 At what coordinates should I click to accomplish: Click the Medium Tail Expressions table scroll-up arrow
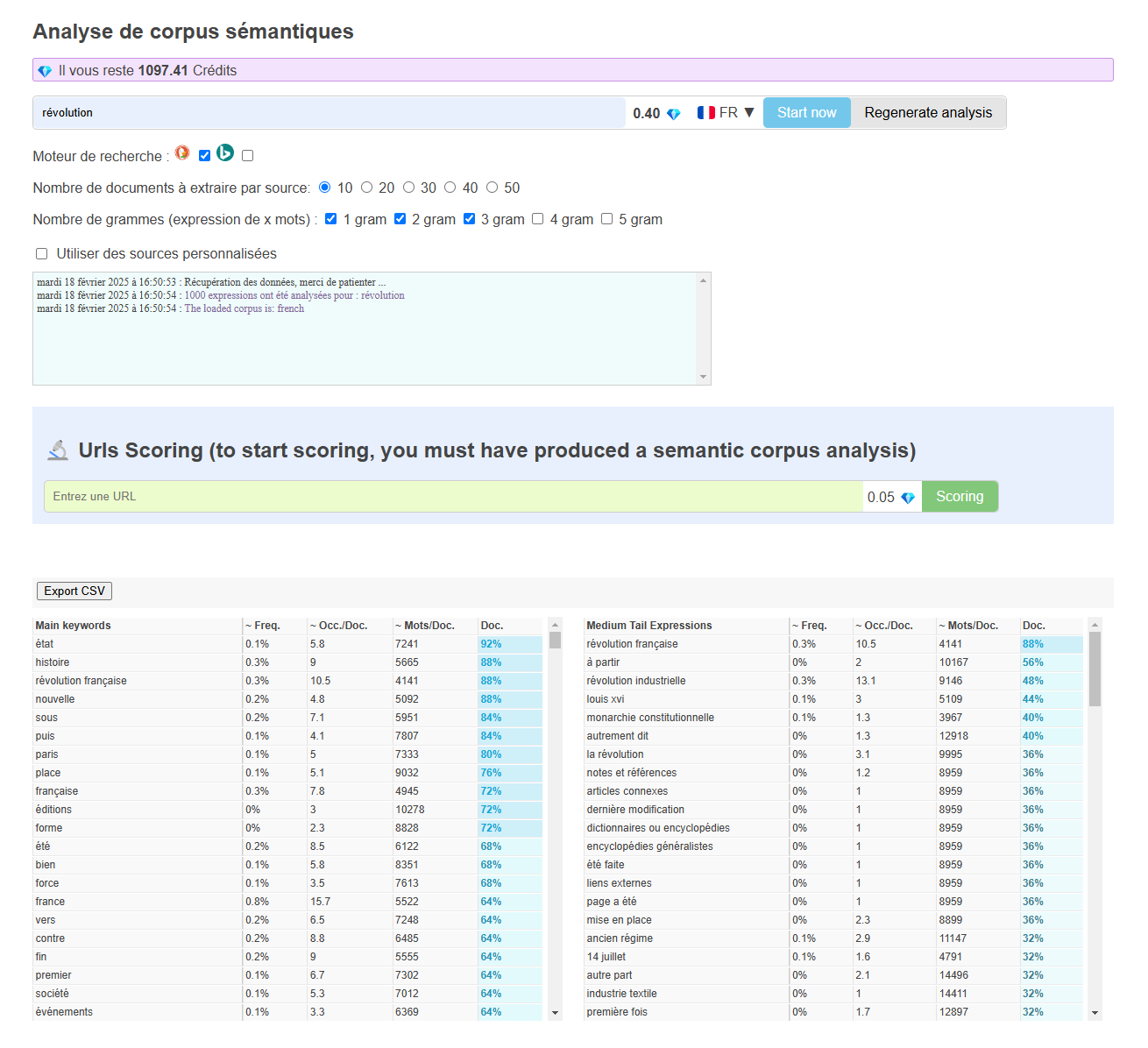click(1095, 625)
